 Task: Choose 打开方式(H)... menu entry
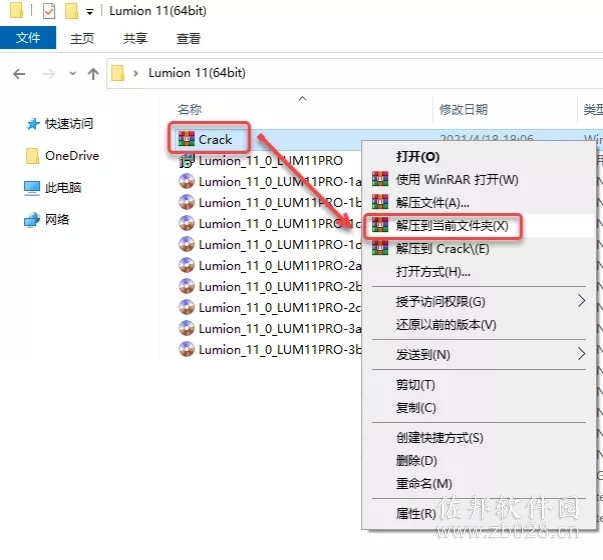(433, 272)
